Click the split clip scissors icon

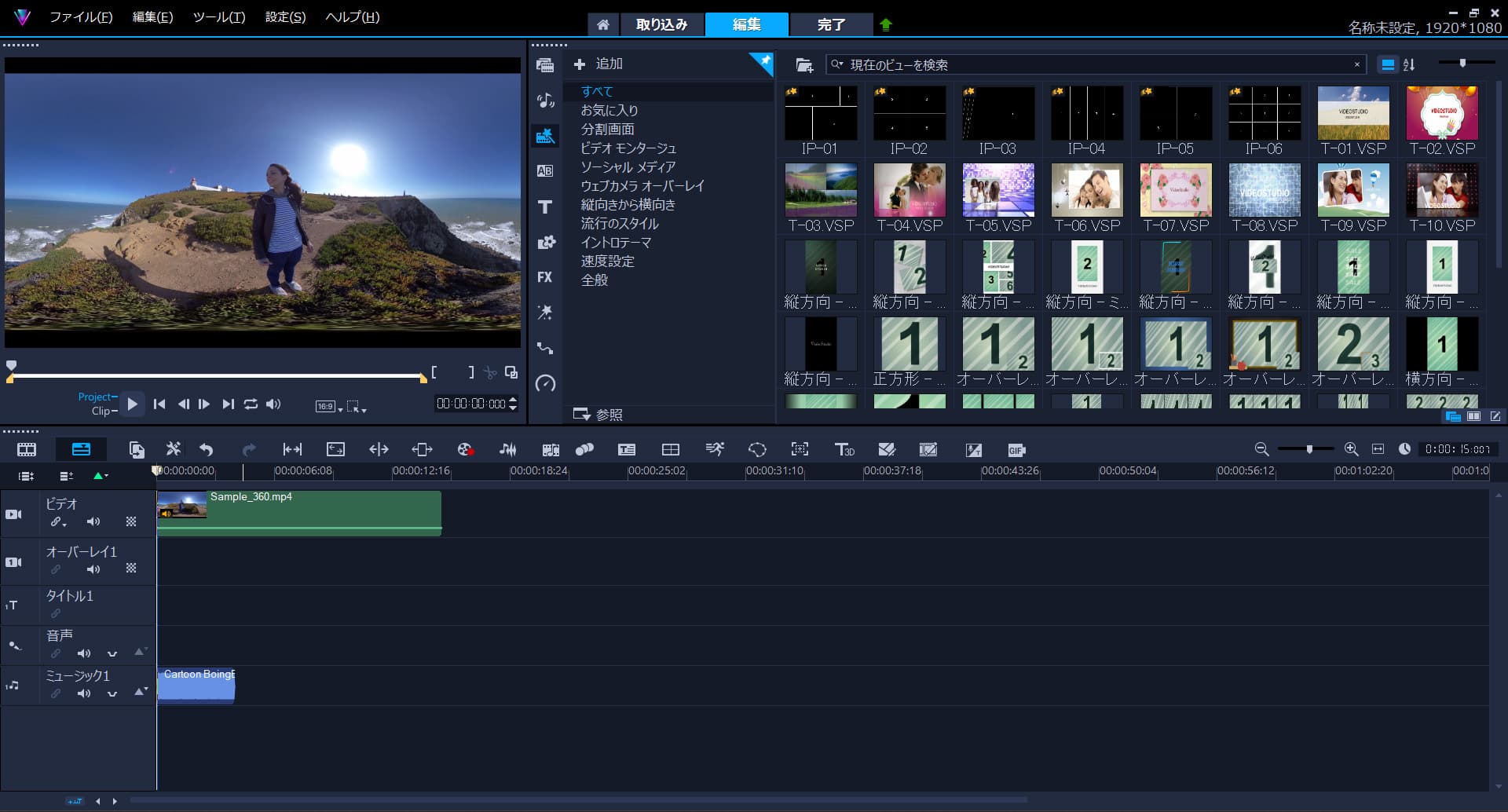click(x=490, y=372)
